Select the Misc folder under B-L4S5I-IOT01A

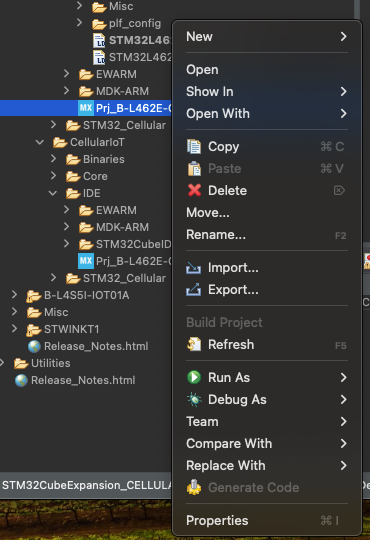56,312
